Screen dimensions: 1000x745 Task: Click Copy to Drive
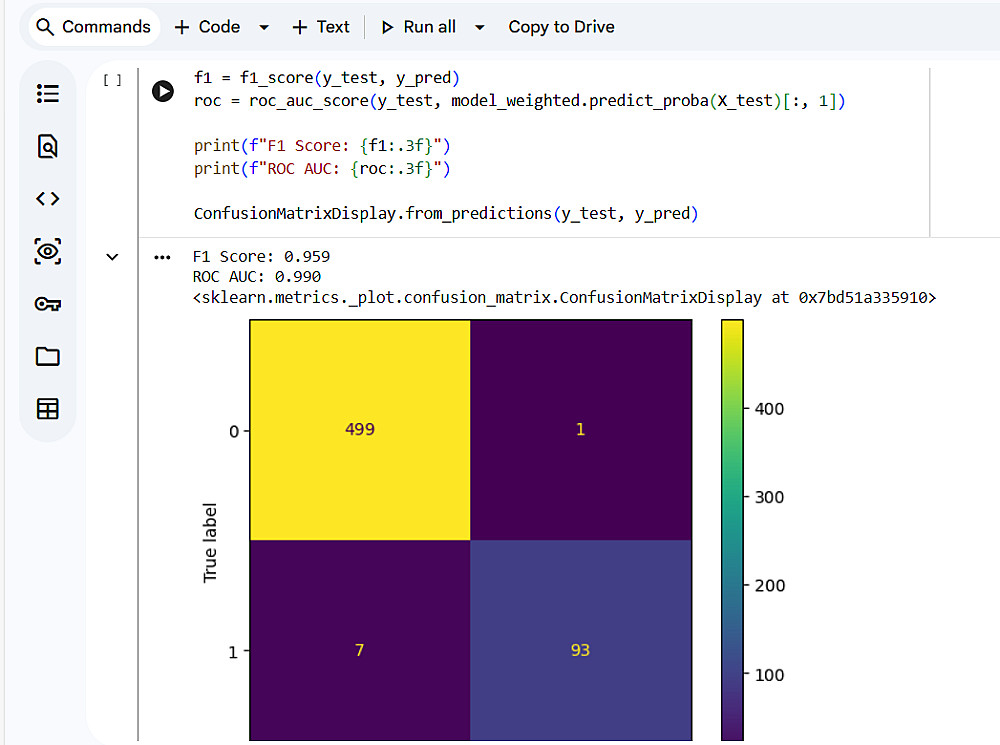(x=561, y=27)
